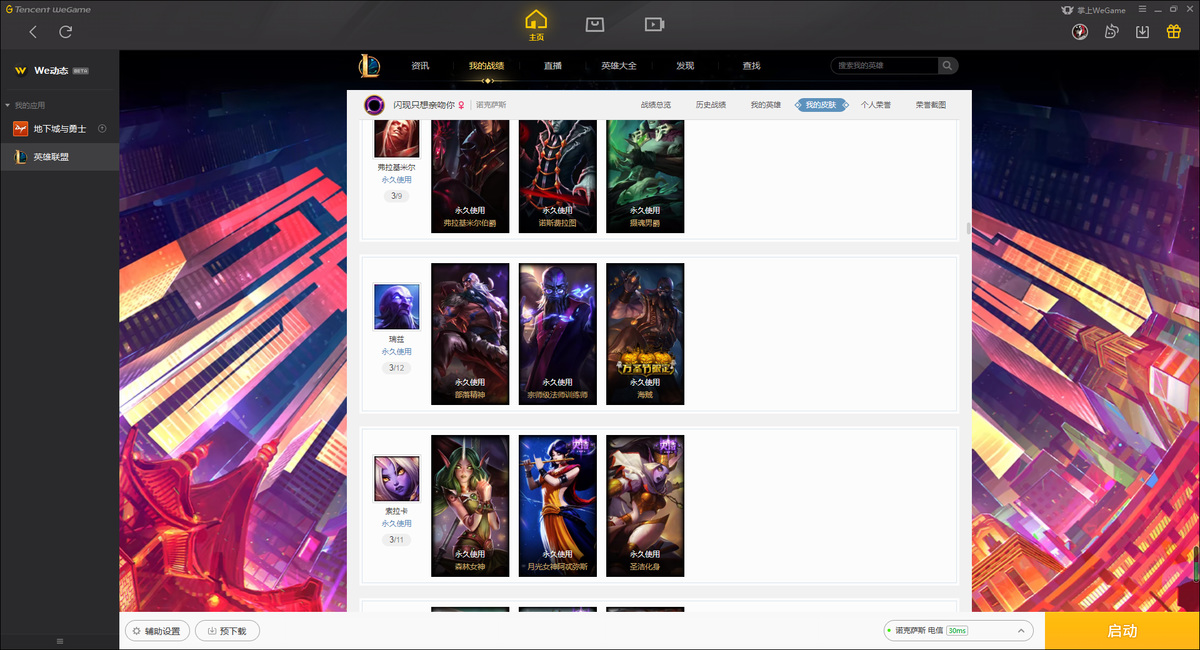Image resolution: width=1200 pixels, height=650 pixels.
Task: Select 地下城与勇士 in the sidebar
Action: (x=59, y=129)
